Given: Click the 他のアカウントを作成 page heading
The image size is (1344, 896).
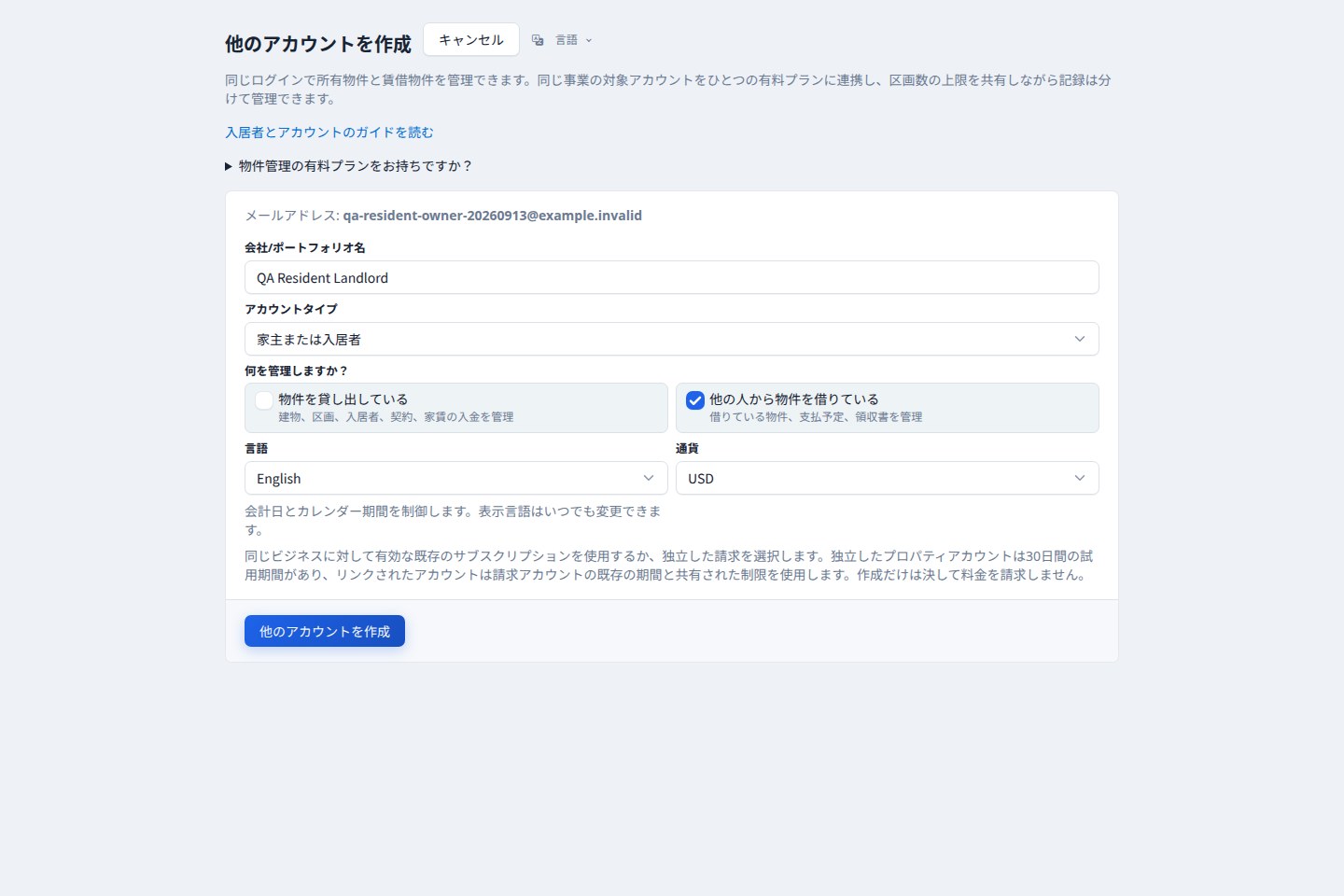Looking at the screenshot, I should 318,44.
